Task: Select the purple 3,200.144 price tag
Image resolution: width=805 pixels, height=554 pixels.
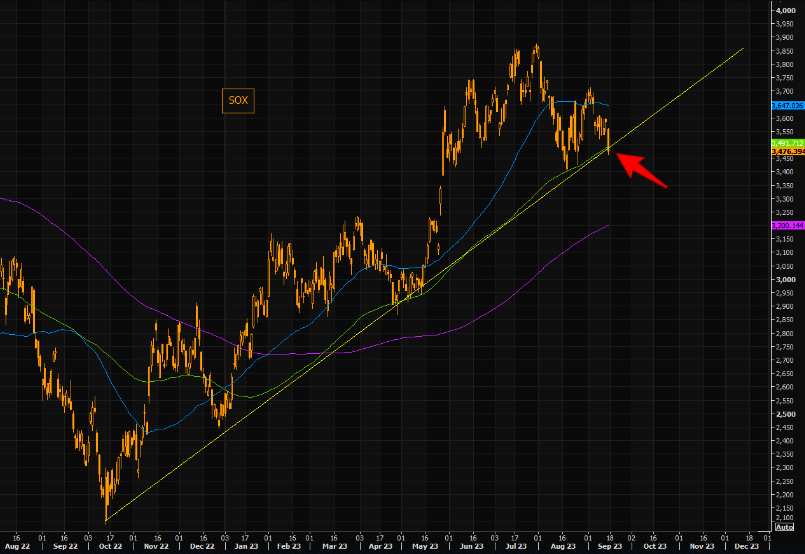Action: 787,226
